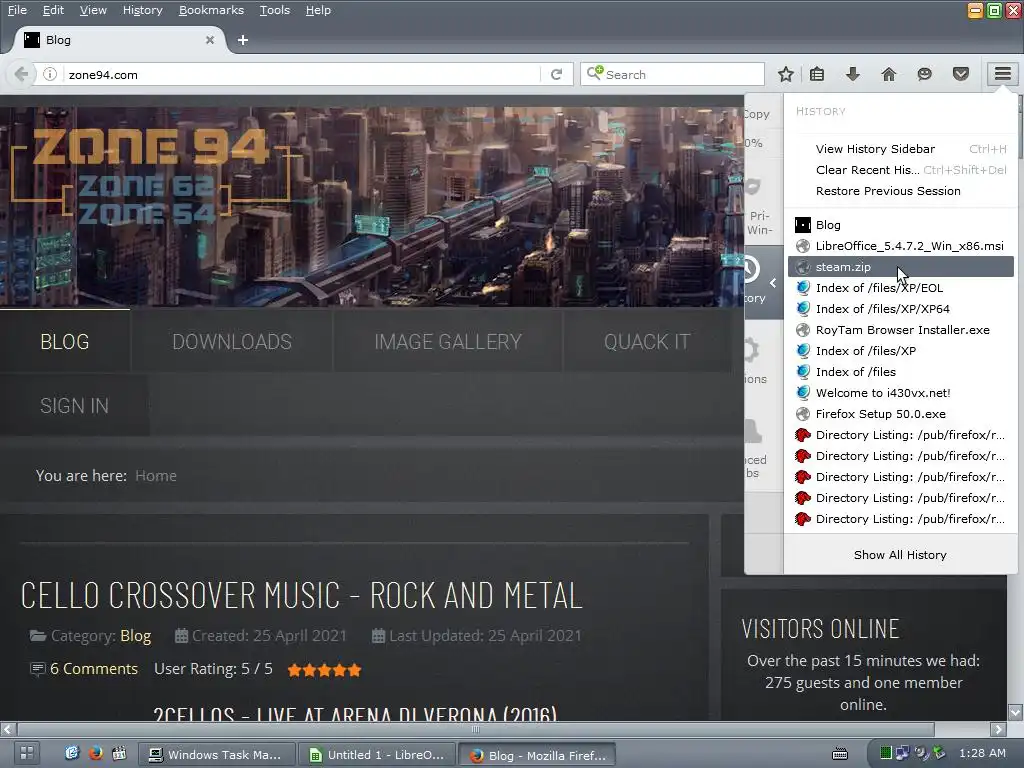Go to DOWNLOADS site navigation tab
This screenshot has width=1024, height=768.
tap(232, 341)
